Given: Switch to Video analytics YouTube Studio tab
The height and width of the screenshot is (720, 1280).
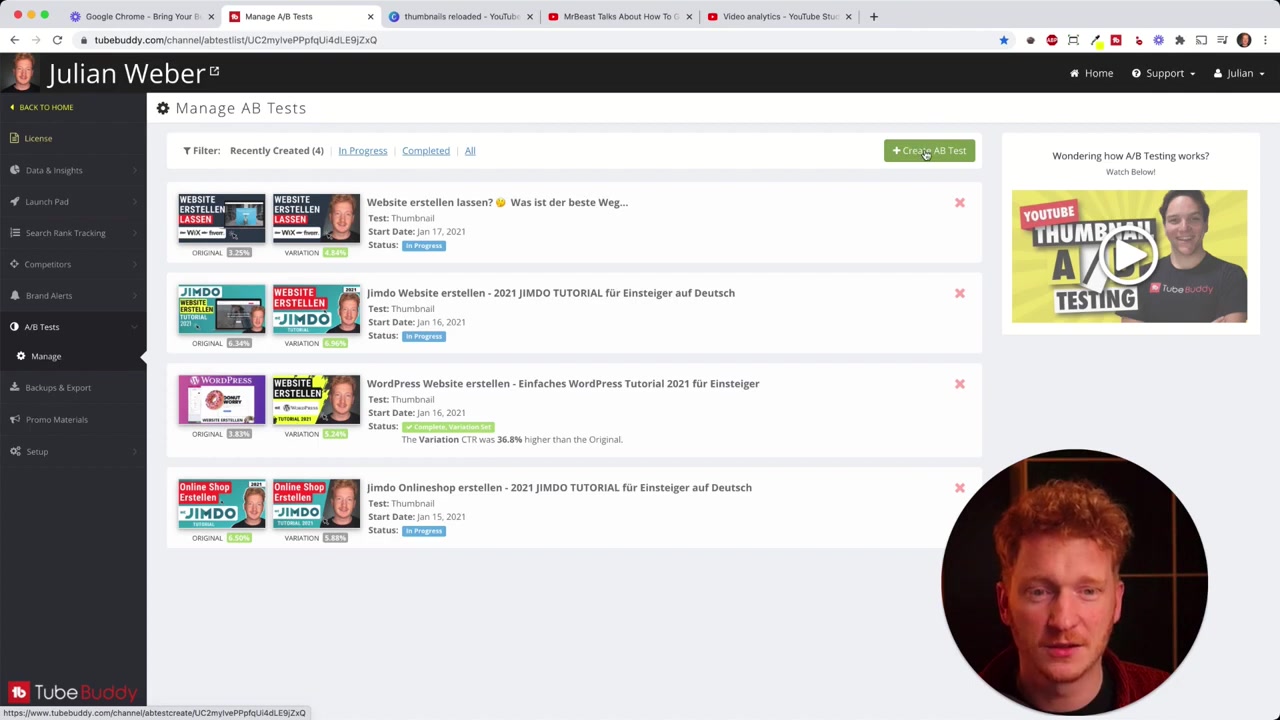Looking at the screenshot, I should pyautogui.click(x=779, y=16).
